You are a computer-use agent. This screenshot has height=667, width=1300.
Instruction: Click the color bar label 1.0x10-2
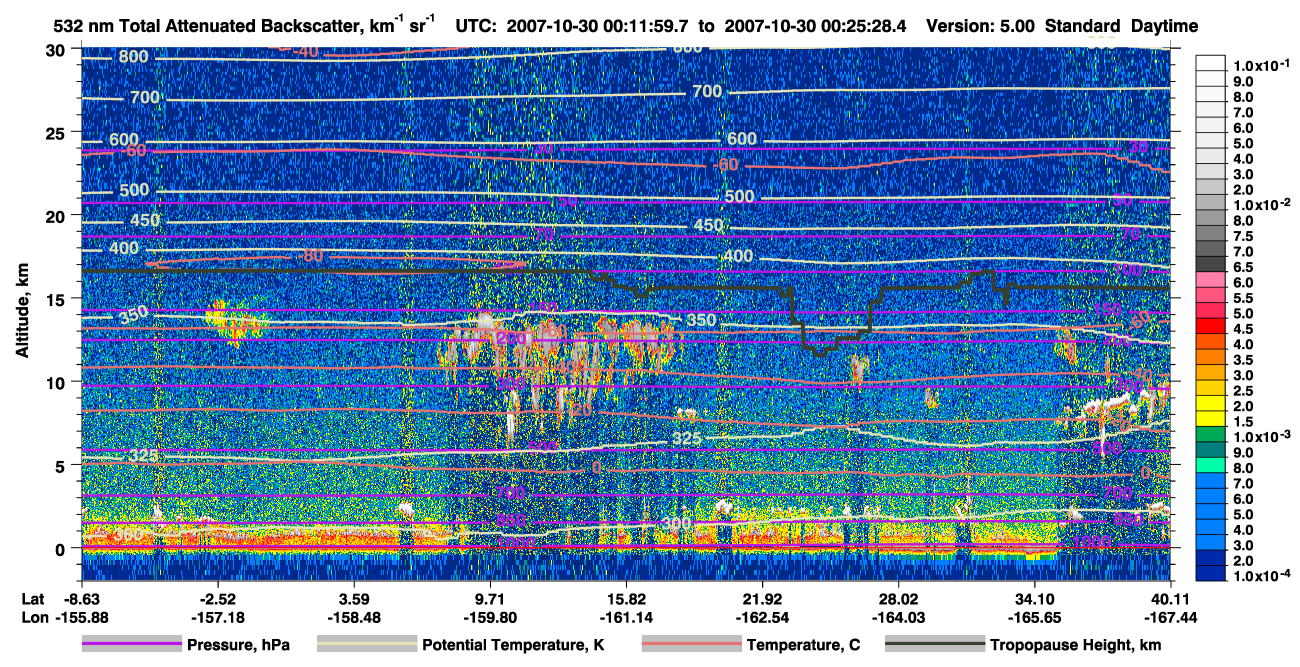1260,205
